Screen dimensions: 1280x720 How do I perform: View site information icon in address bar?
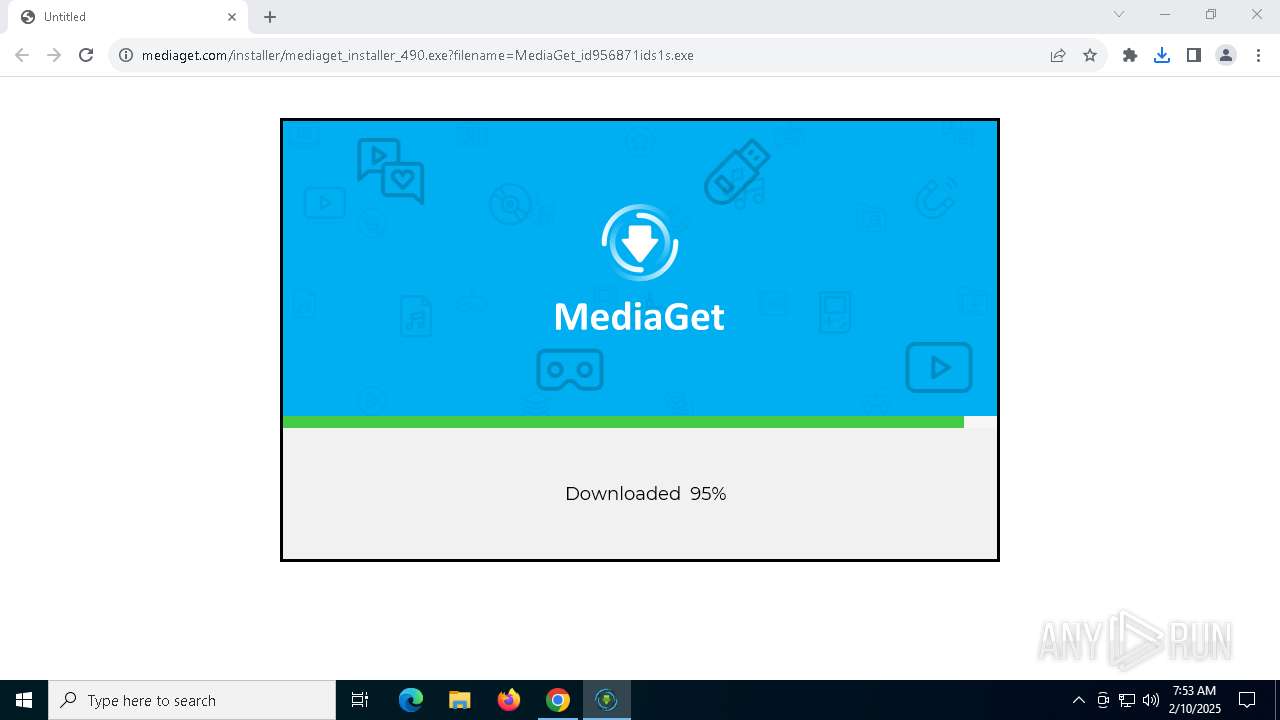[126, 55]
